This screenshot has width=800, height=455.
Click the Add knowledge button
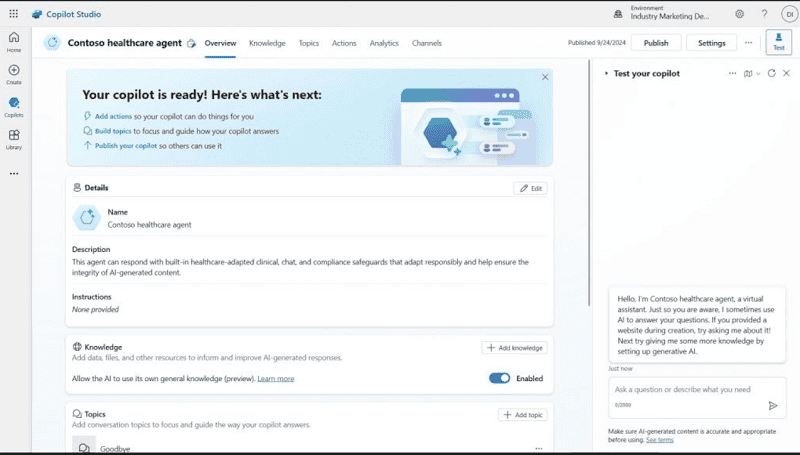514,348
